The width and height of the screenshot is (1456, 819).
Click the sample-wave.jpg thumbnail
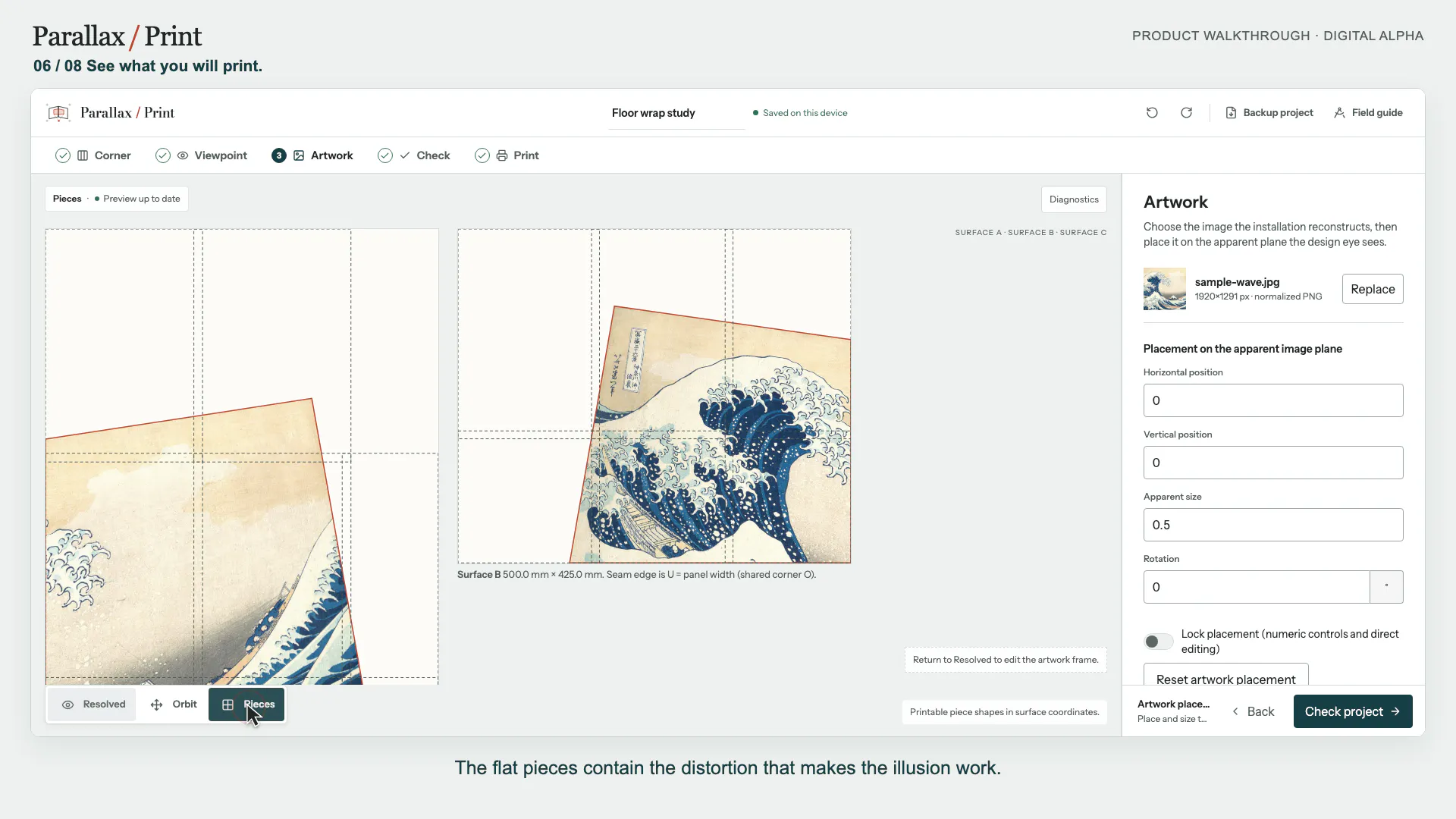(x=1165, y=289)
